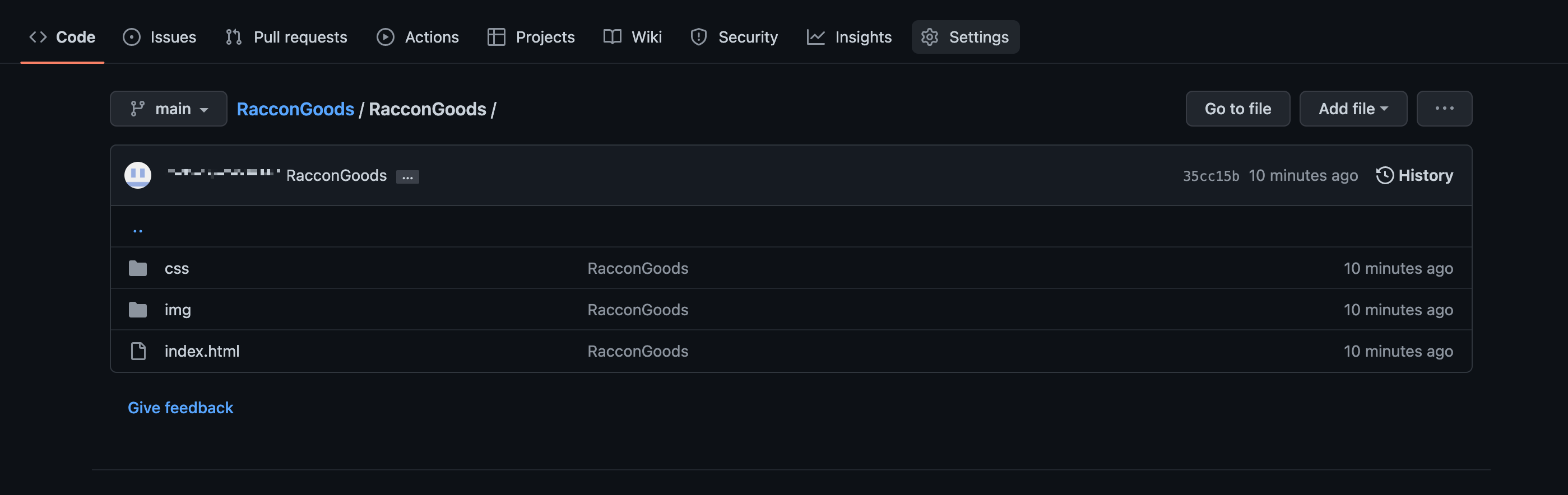The image size is (1568, 495).
Task: Click 10 minutes ago on index.html row
Action: pyautogui.click(x=1398, y=351)
